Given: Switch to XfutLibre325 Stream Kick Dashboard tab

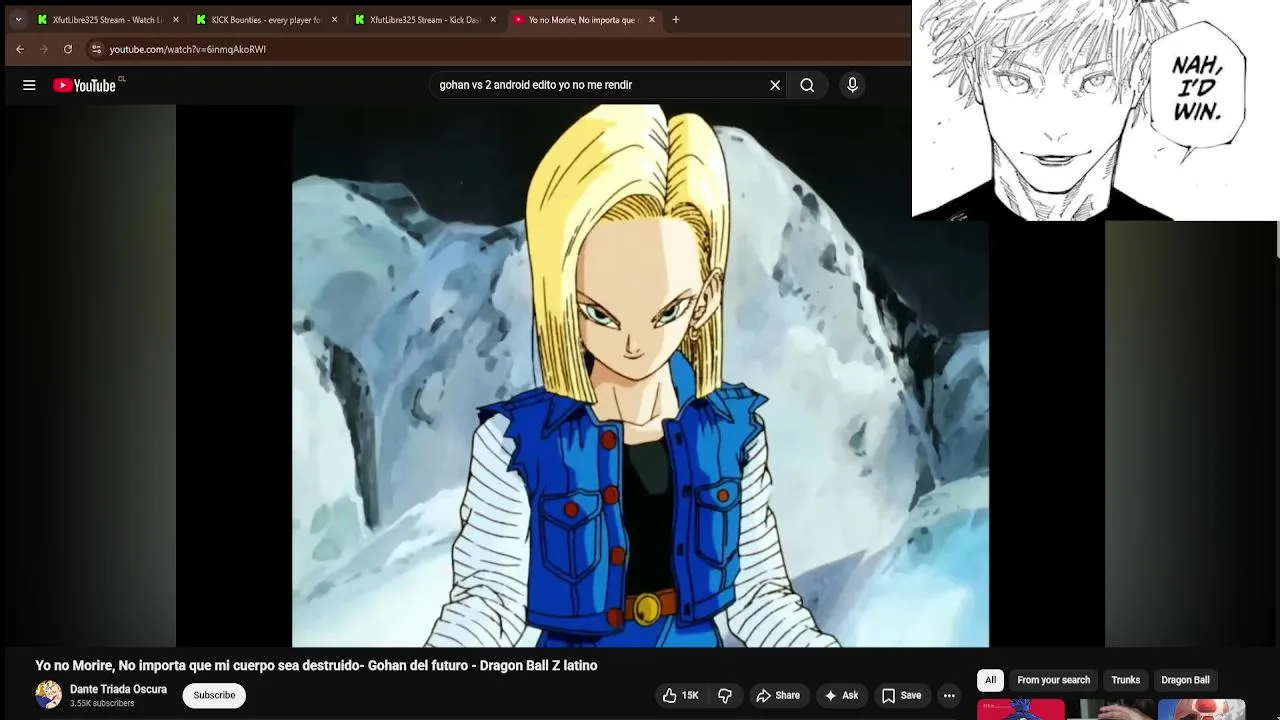Looking at the screenshot, I should click(x=425, y=19).
